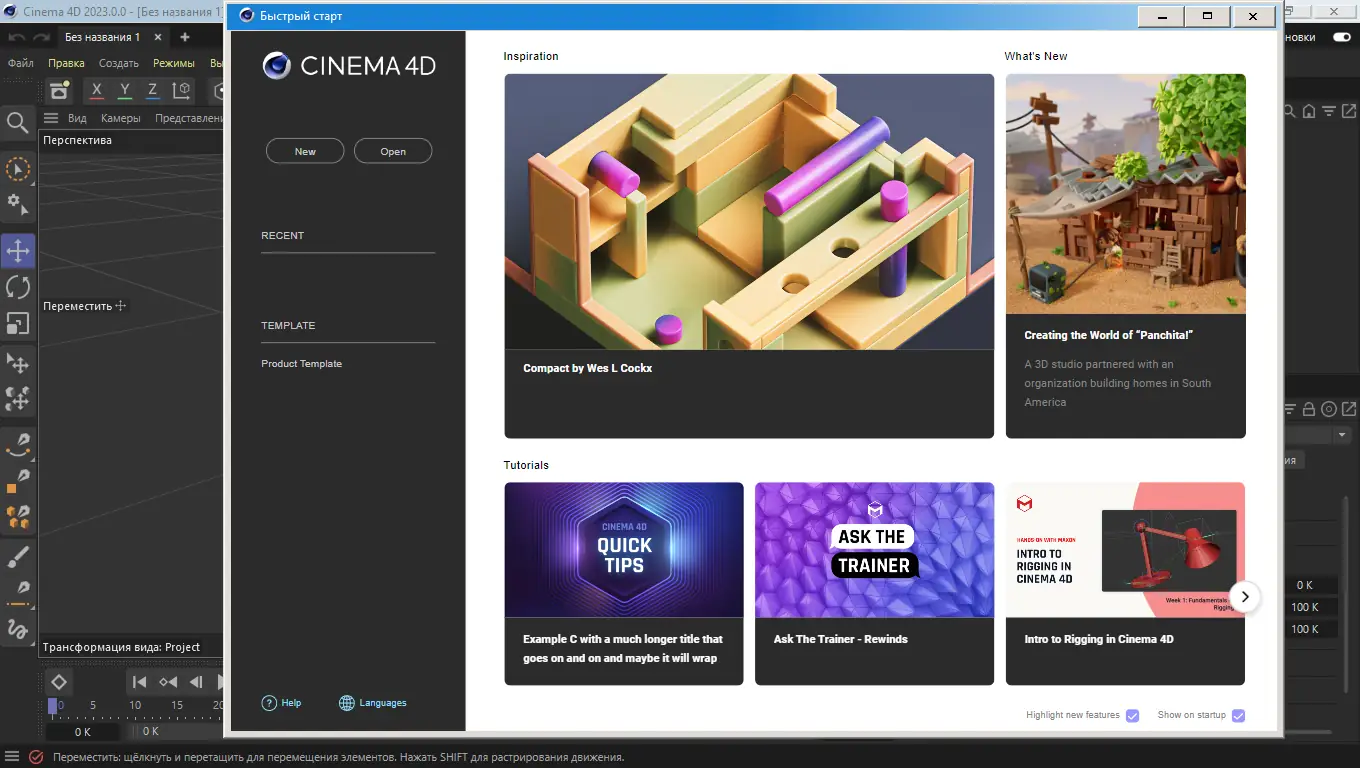Activate the viewport zoom magnifier tool
Viewport: 1360px width, 768px height.
(17, 123)
